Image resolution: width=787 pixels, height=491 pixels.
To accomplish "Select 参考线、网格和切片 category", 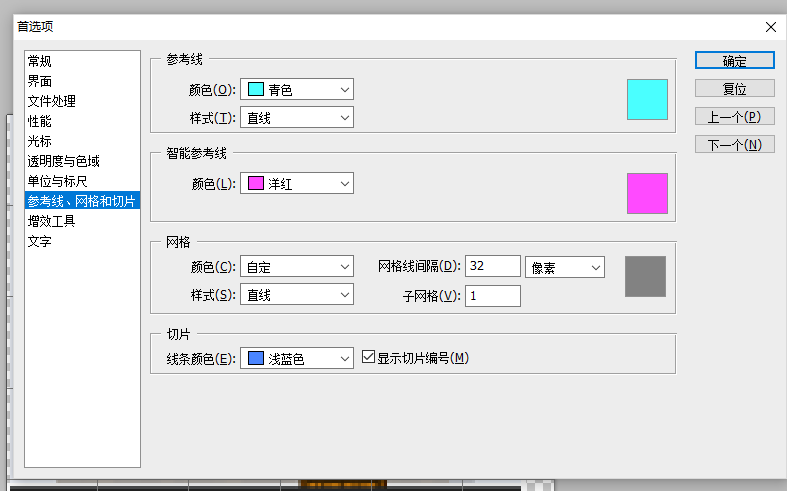I will (x=82, y=201).
